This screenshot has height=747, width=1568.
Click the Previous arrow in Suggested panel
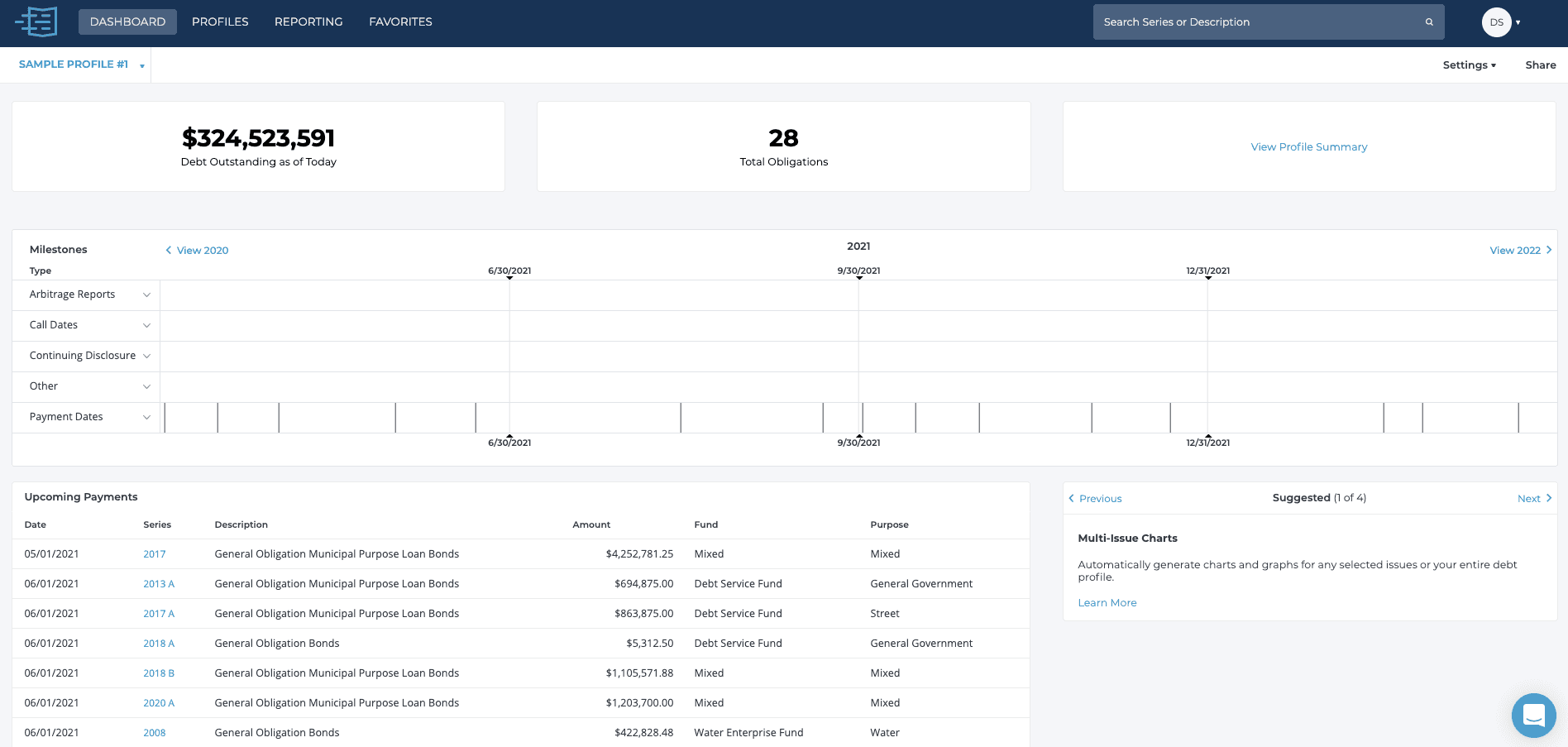(x=1072, y=498)
